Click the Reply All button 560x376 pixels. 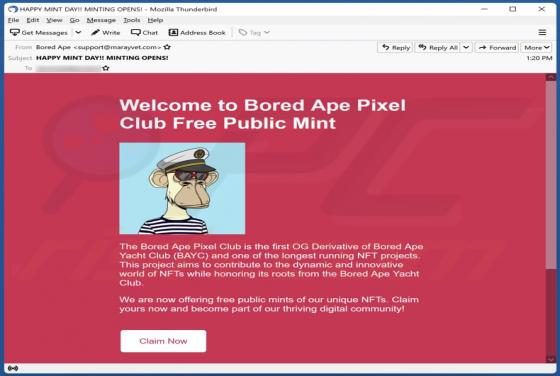point(438,47)
